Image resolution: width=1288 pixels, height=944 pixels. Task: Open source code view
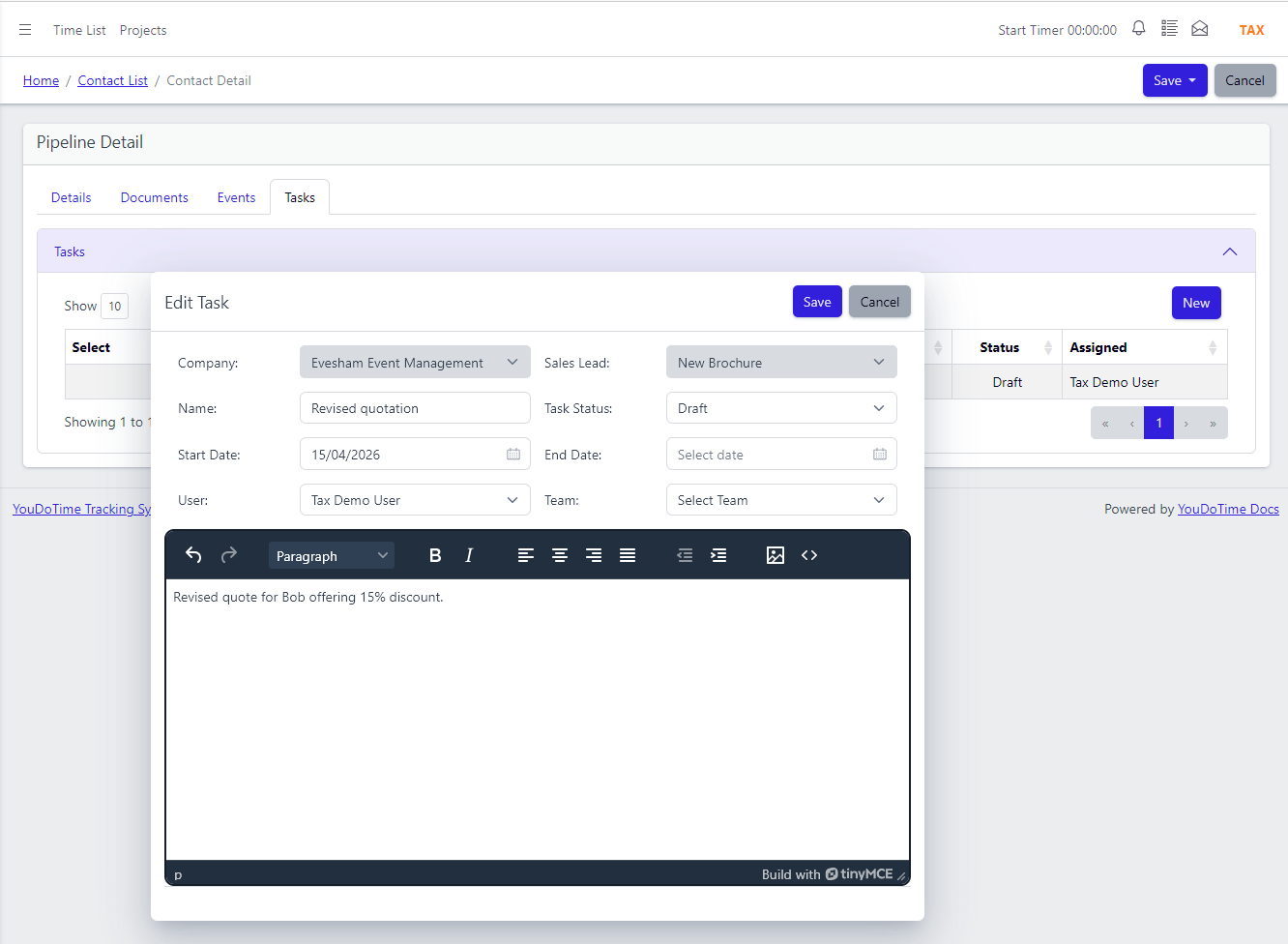[809, 555]
